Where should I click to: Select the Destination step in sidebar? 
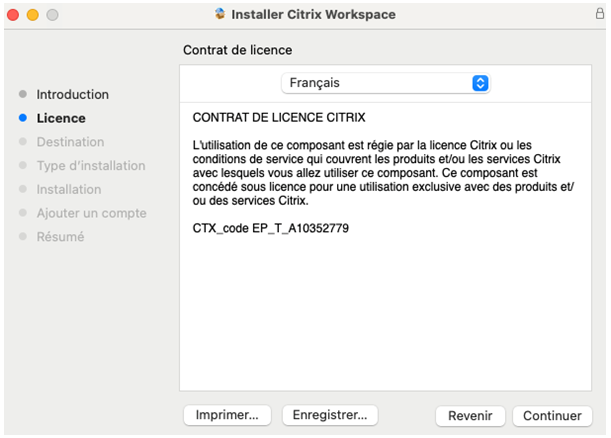point(71,142)
